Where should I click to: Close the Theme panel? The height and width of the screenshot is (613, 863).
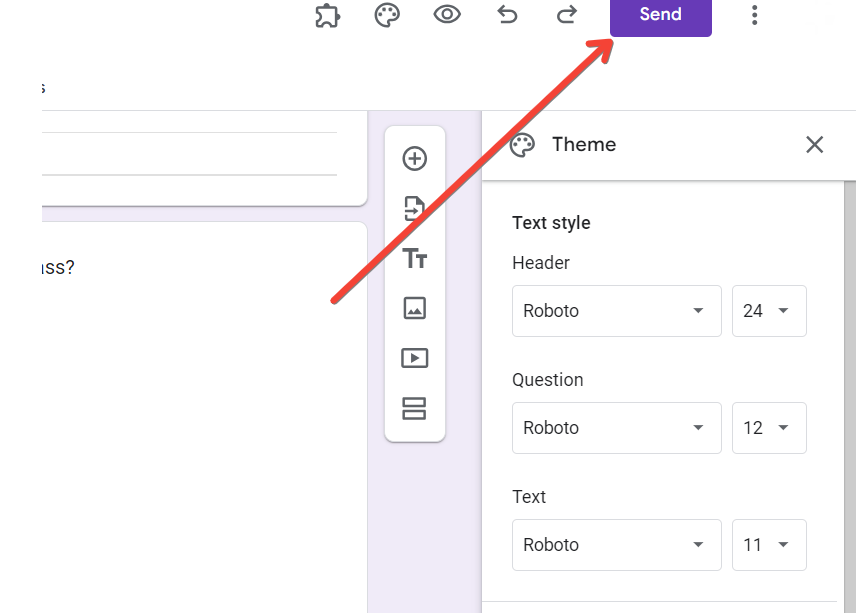pos(814,145)
